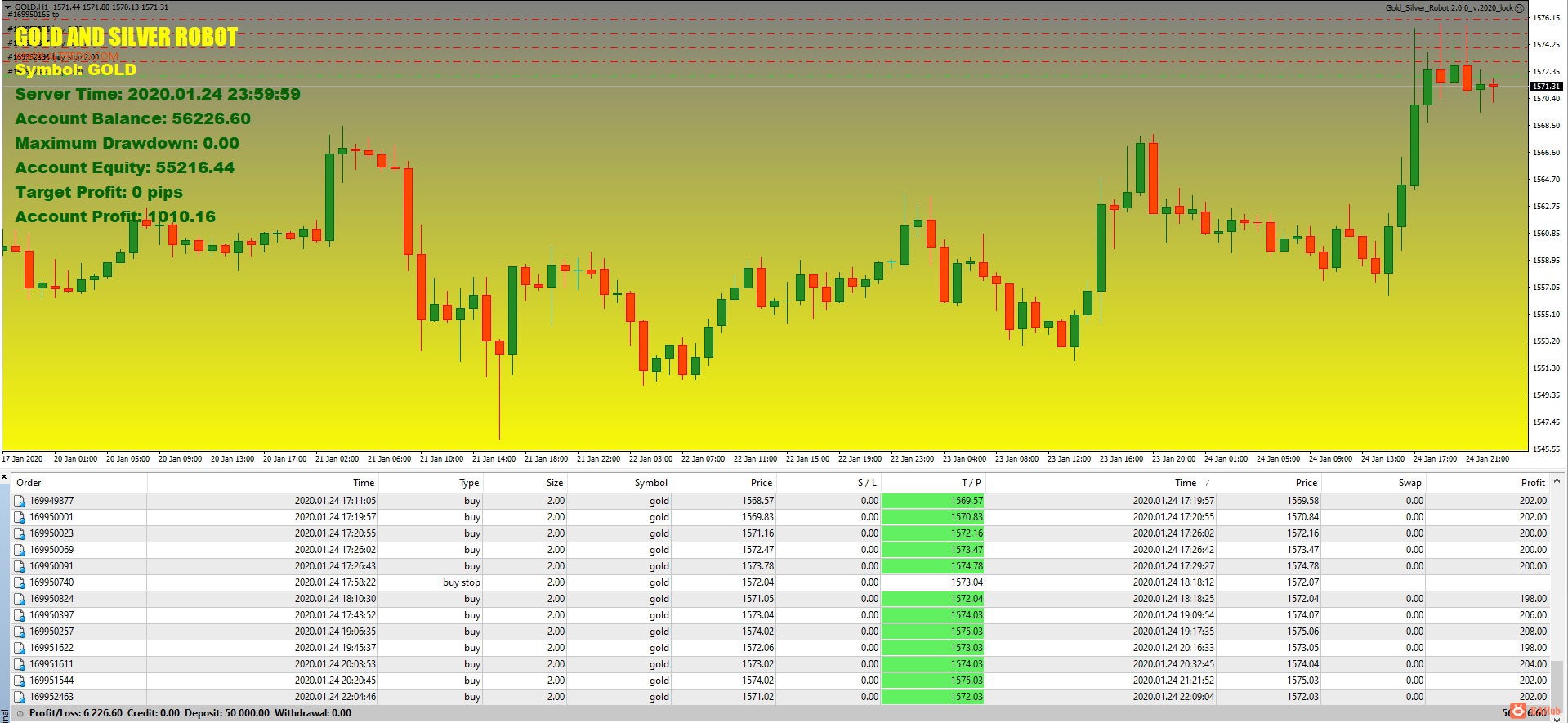Select the green T/P cell 1574.78
The image size is (1568, 723).
(933, 566)
